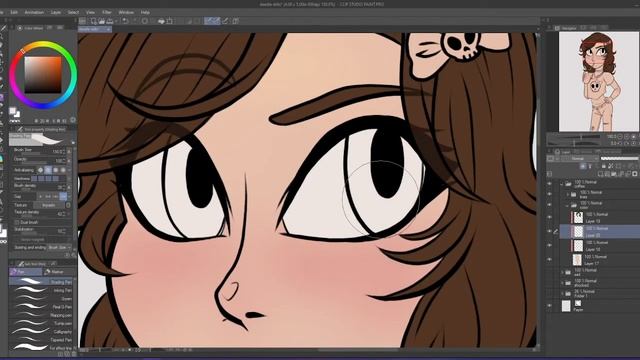Viewport: 640px width, 360px height.
Task: Expand the lines folder arrow
Action: (568, 195)
